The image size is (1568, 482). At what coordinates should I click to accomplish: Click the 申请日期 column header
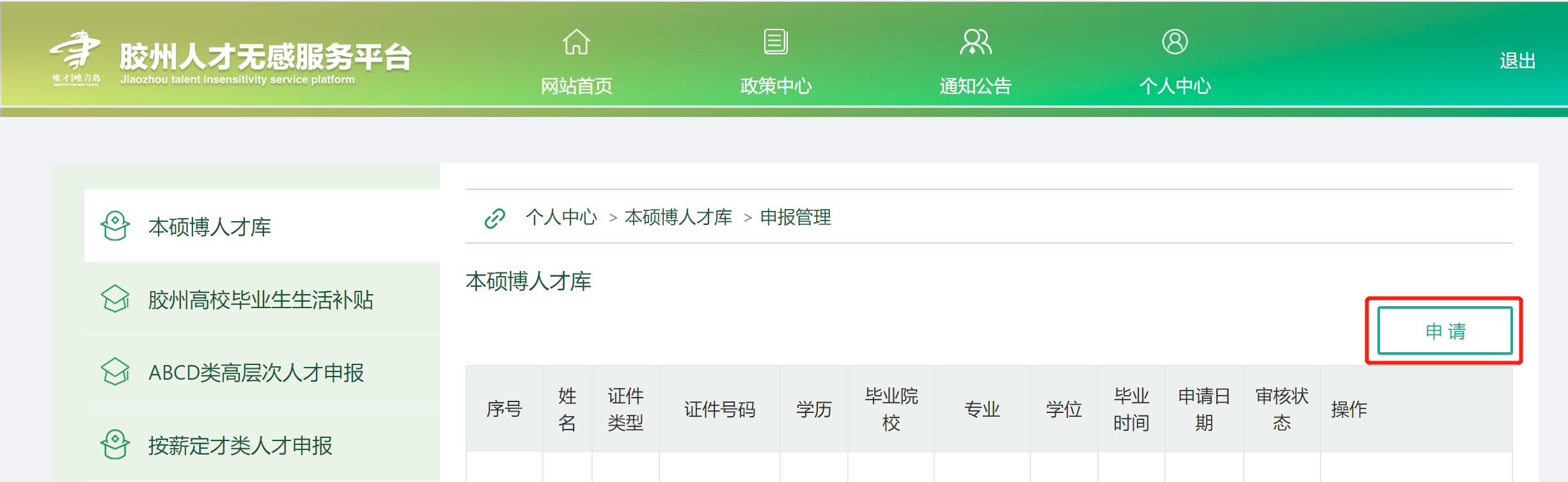click(1203, 409)
